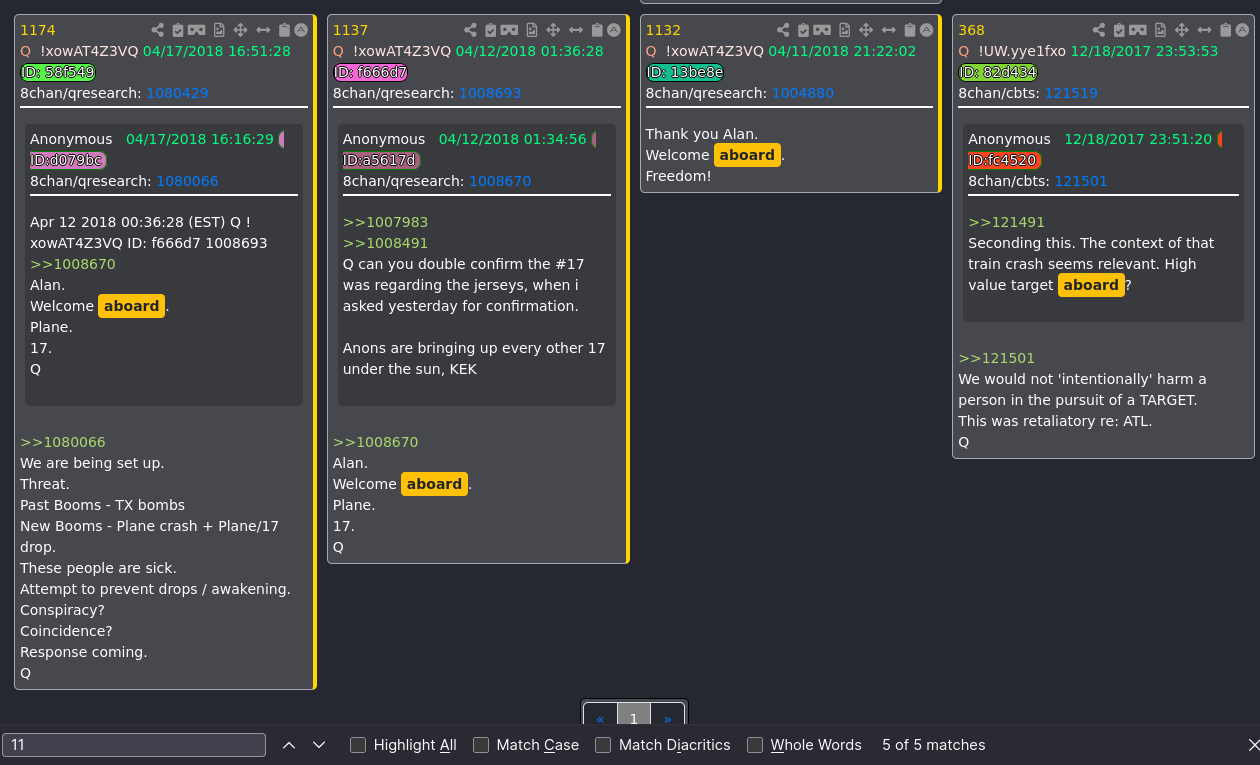Click the clipboard-check icon on post 1174
This screenshot has width=1260, height=765.
[178, 30]
